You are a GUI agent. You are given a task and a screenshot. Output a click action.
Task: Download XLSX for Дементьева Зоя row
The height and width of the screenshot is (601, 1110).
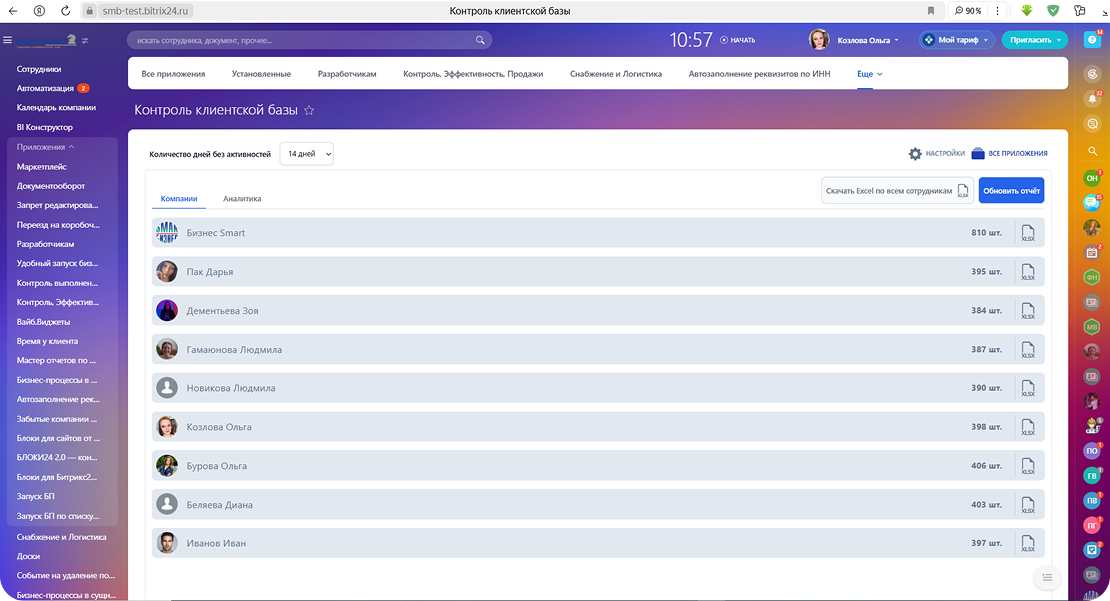(1028, 311)
